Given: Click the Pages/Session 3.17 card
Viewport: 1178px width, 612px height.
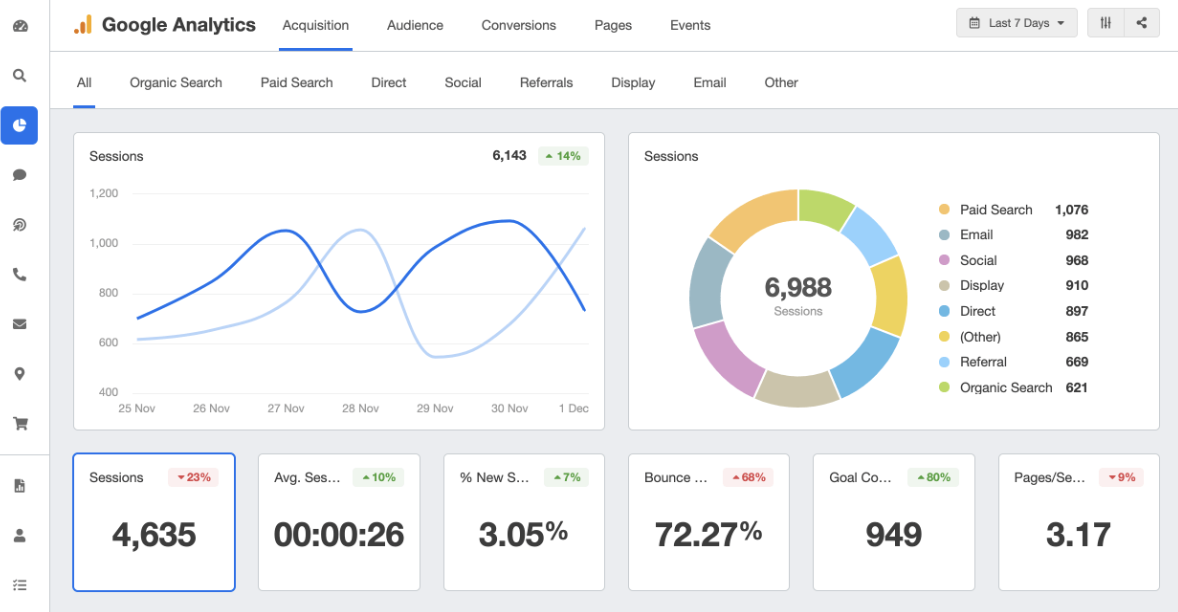Looking at the screenshot, I should point(1079,522).
